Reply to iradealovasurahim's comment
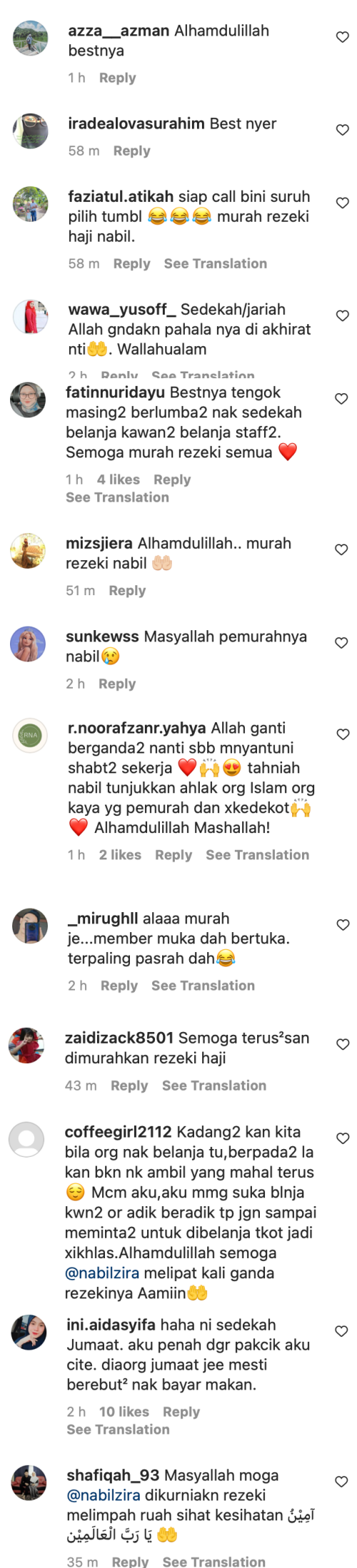Image resolution: width=357 pixels, height=1568 pixels. pyautogui.click(x=131, y=151)
